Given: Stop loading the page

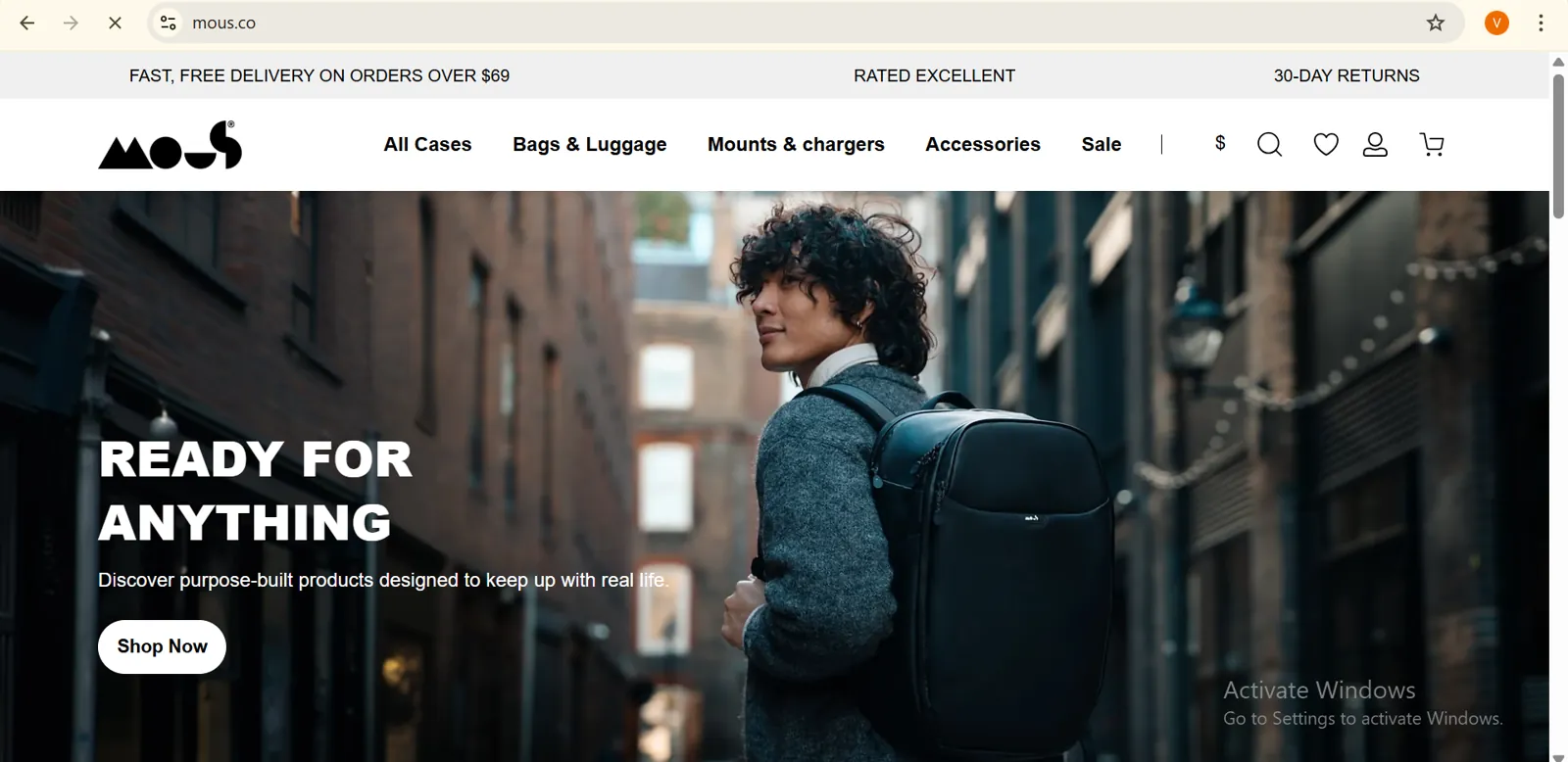Looking at the screenshot, I should (x=115, y=23).
